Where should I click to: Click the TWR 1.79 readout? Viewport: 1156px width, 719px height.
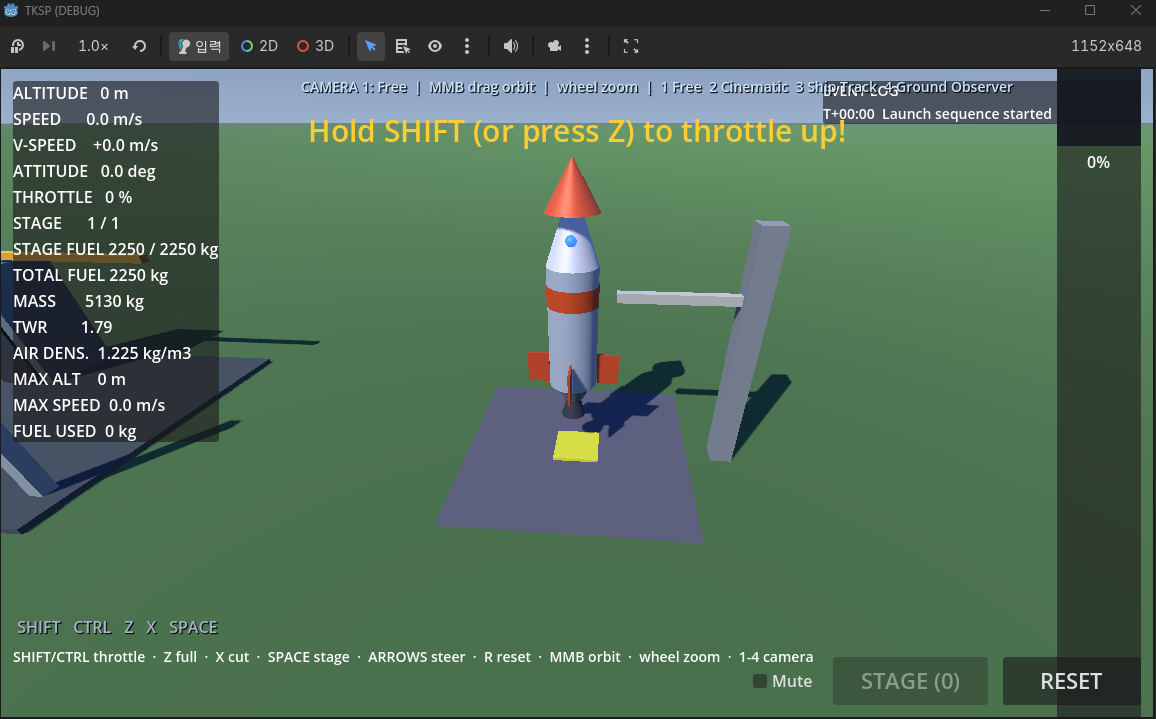pyautogui.click(x=63, y=327)
